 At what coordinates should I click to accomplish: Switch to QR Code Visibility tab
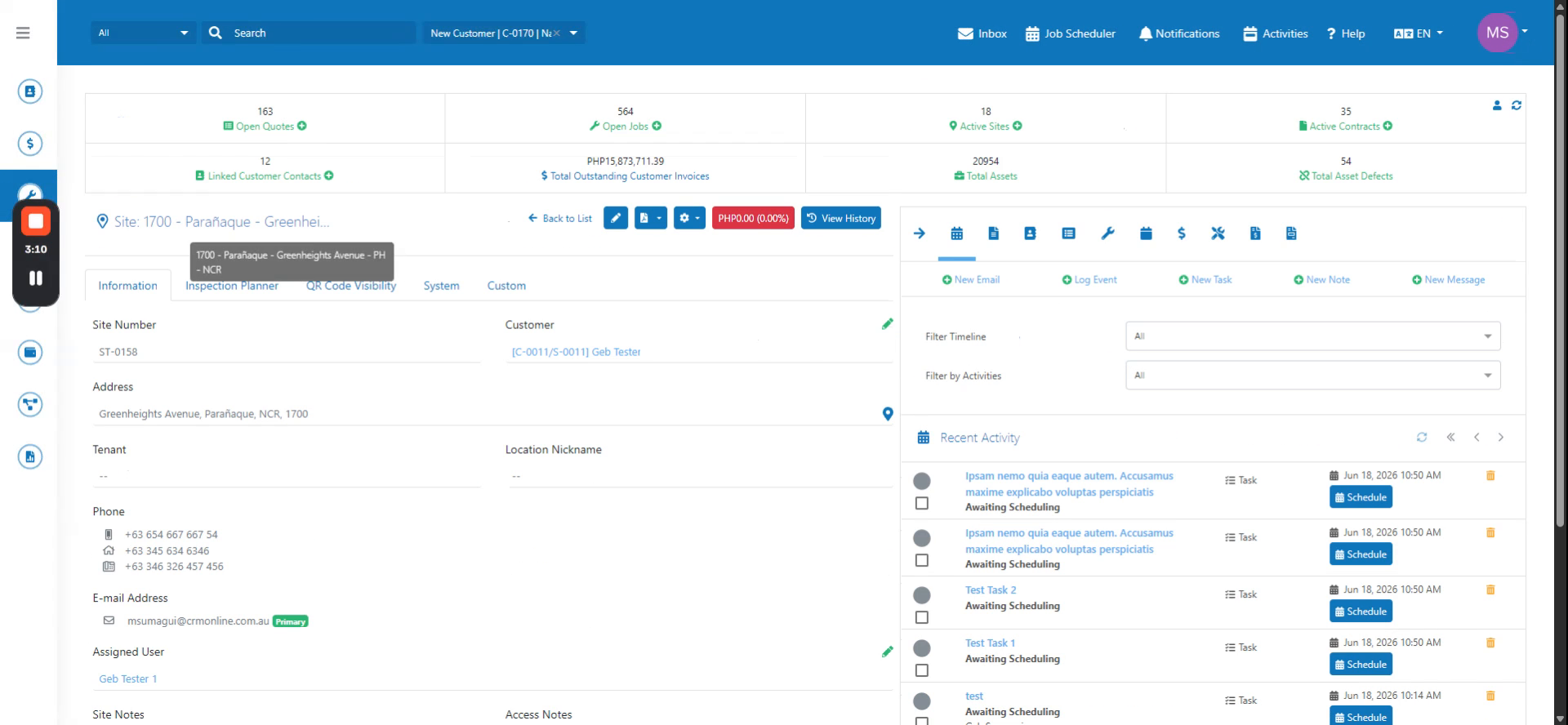point(351,286)
